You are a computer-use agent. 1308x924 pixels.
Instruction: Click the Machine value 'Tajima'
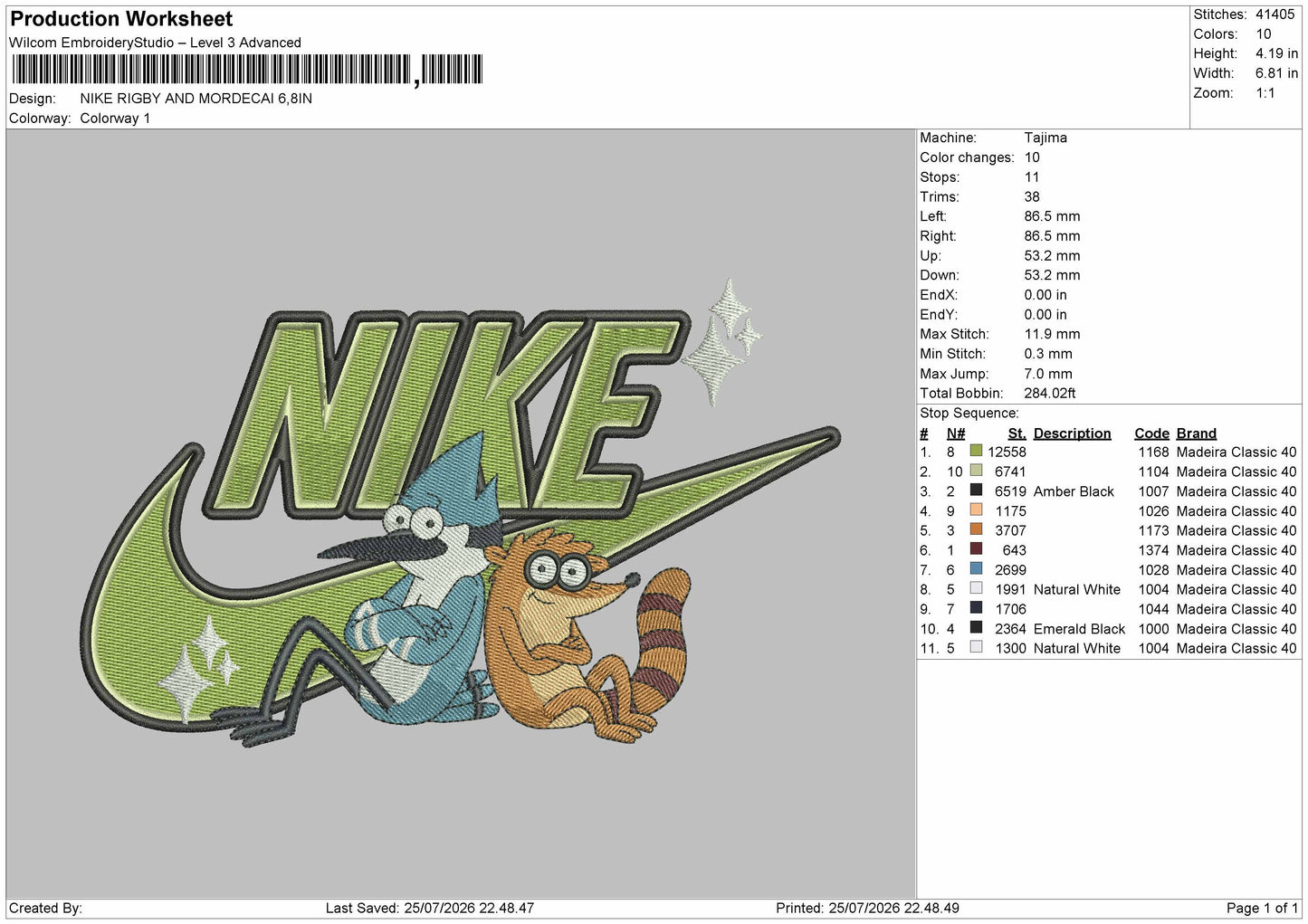click(1045, 138)
